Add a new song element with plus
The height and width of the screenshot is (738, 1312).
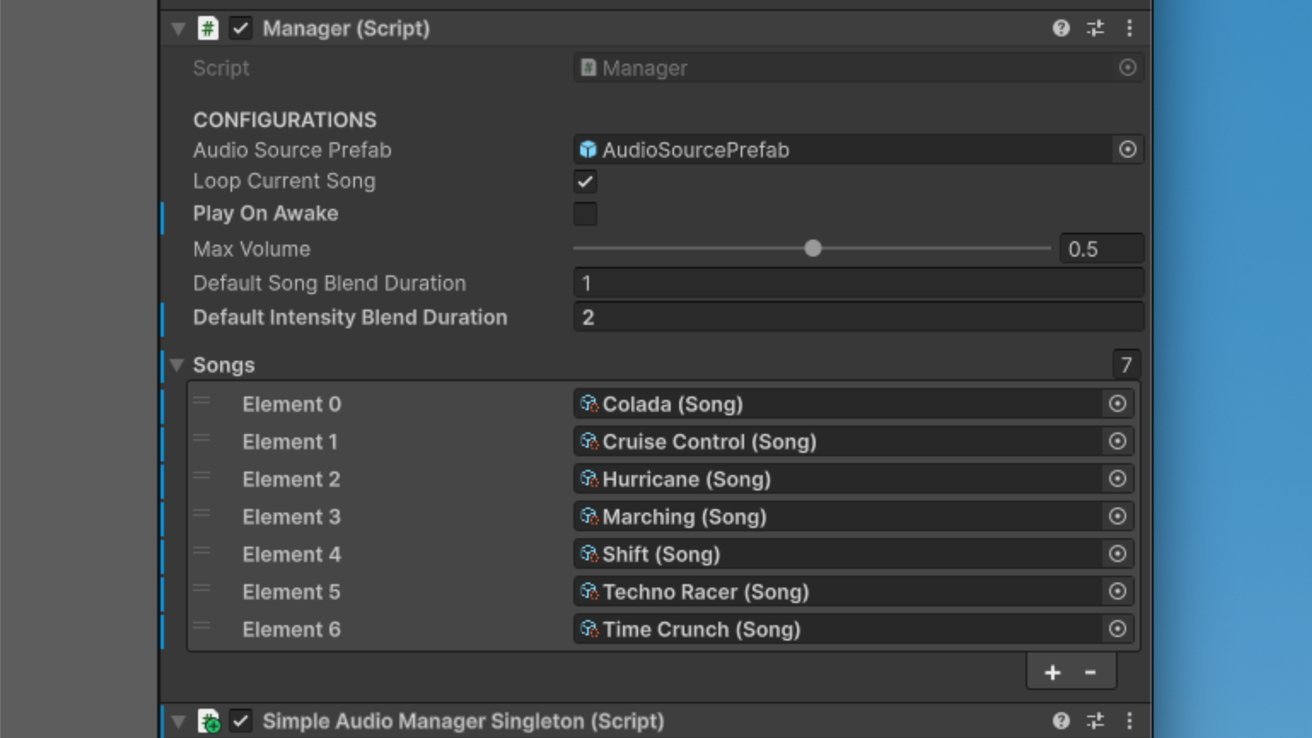[1052, 673]
